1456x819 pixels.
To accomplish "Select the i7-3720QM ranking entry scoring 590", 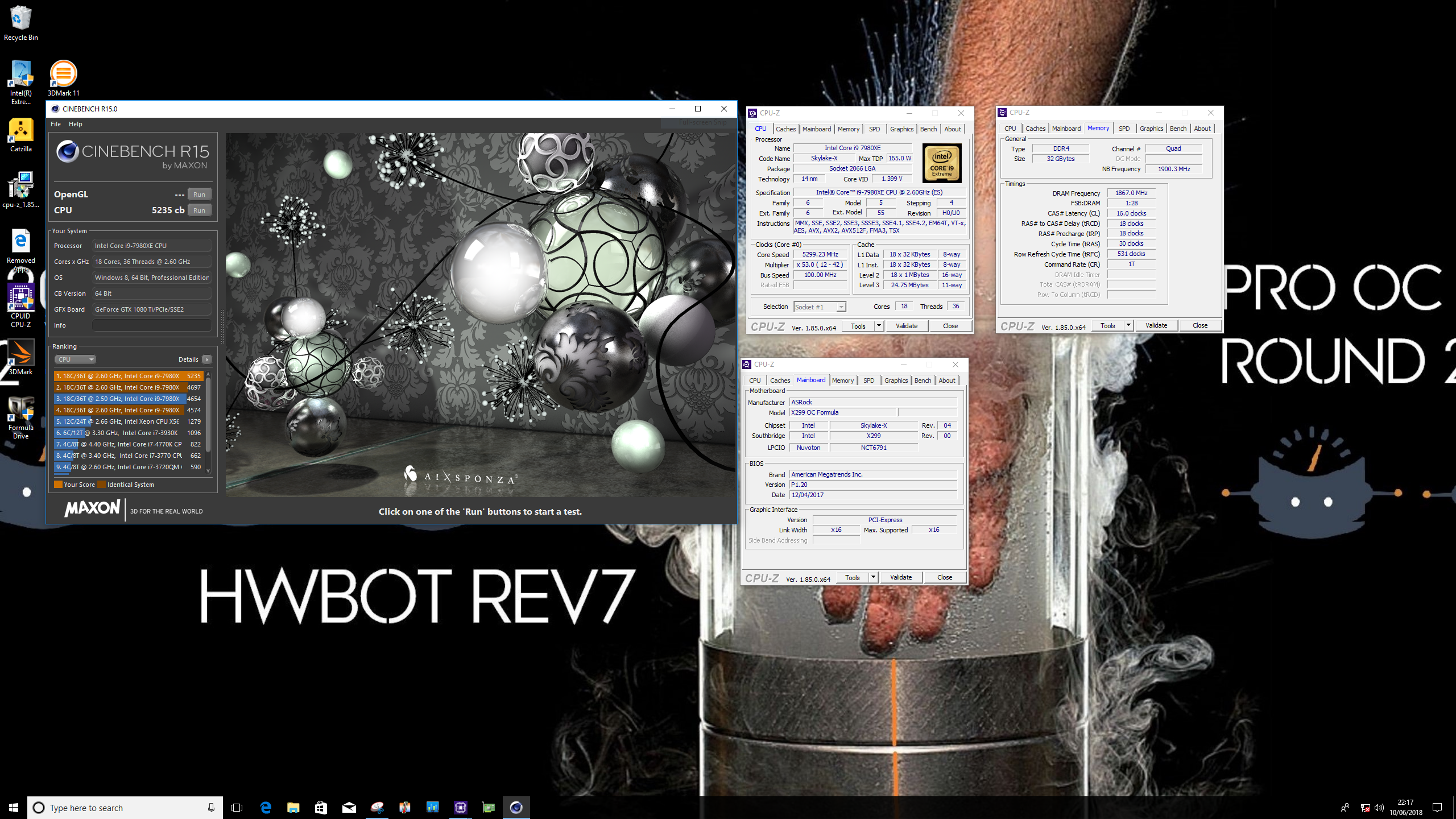I will tap(129, 467).
